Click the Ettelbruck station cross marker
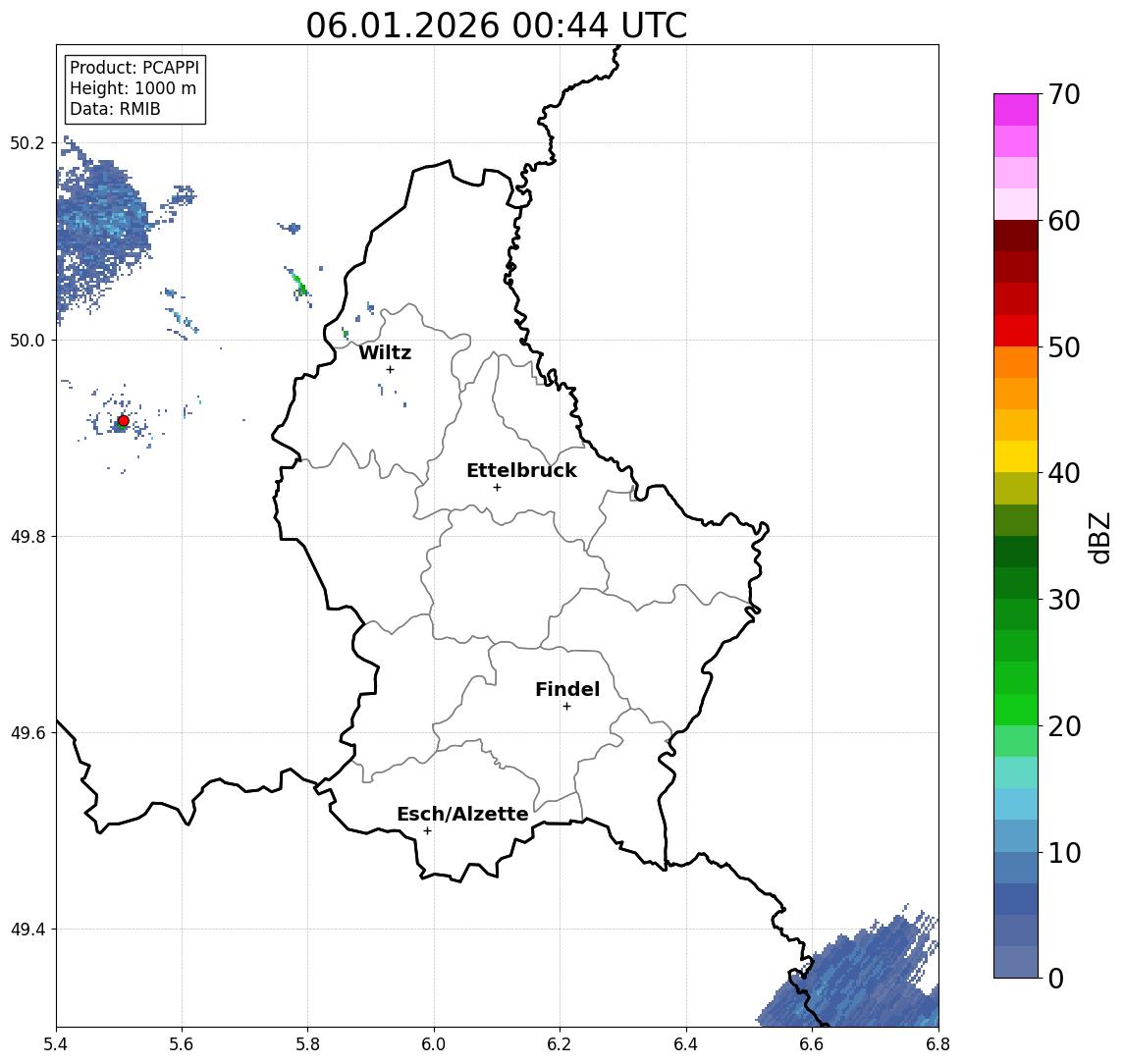The height and width of the screenshot is (1064, 1124). tap(497, 488)
